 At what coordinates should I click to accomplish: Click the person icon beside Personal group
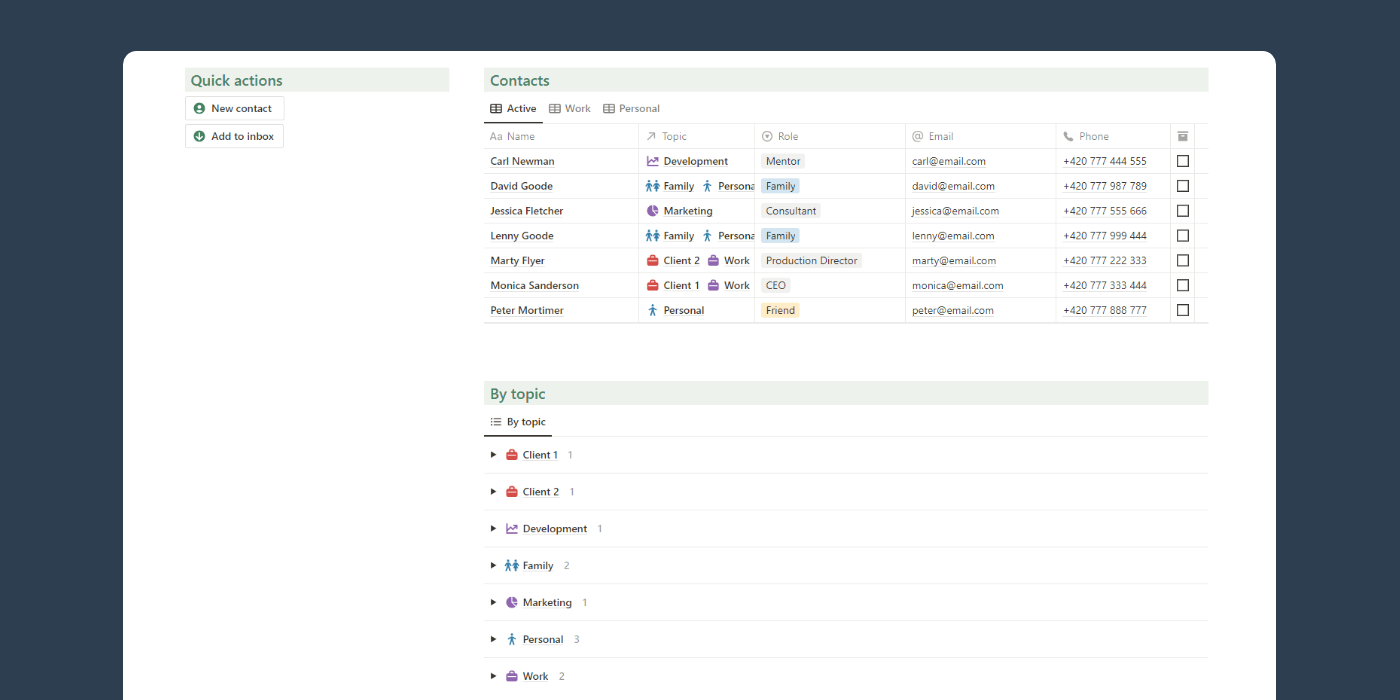pyautogui.click(x=512, y=640)
